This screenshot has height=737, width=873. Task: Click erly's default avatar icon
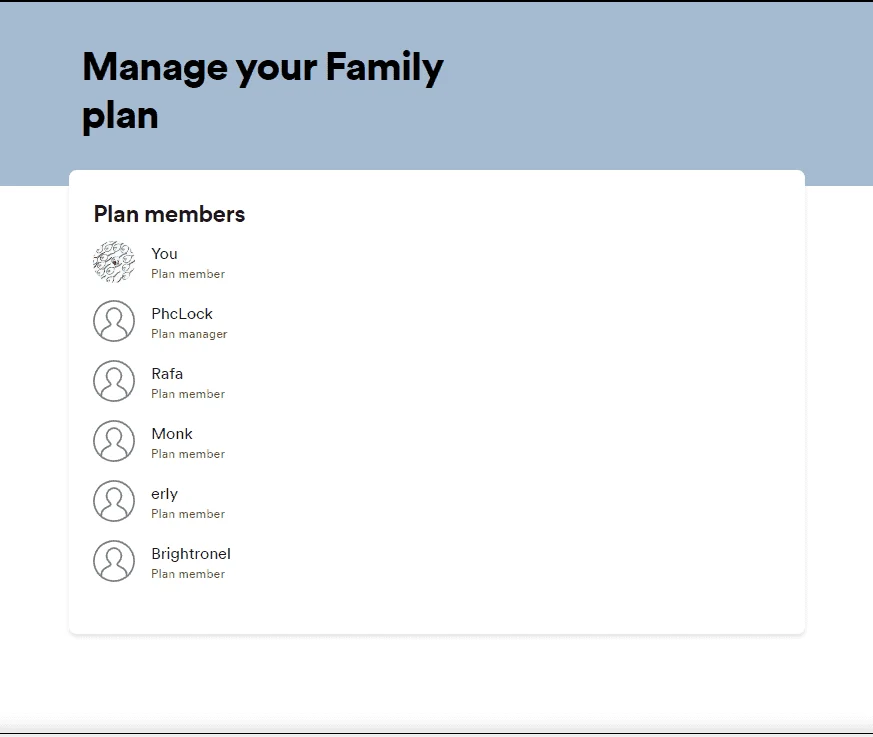[x=114, y=501]
